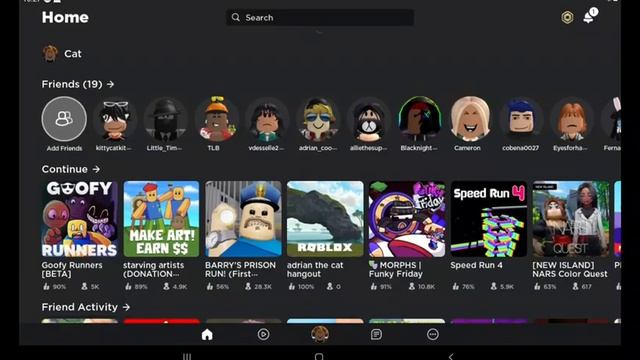Open the More ellipsis tab
Image resolution: width=640 pixels, height=360 pixels.
[x=433, y=335]
